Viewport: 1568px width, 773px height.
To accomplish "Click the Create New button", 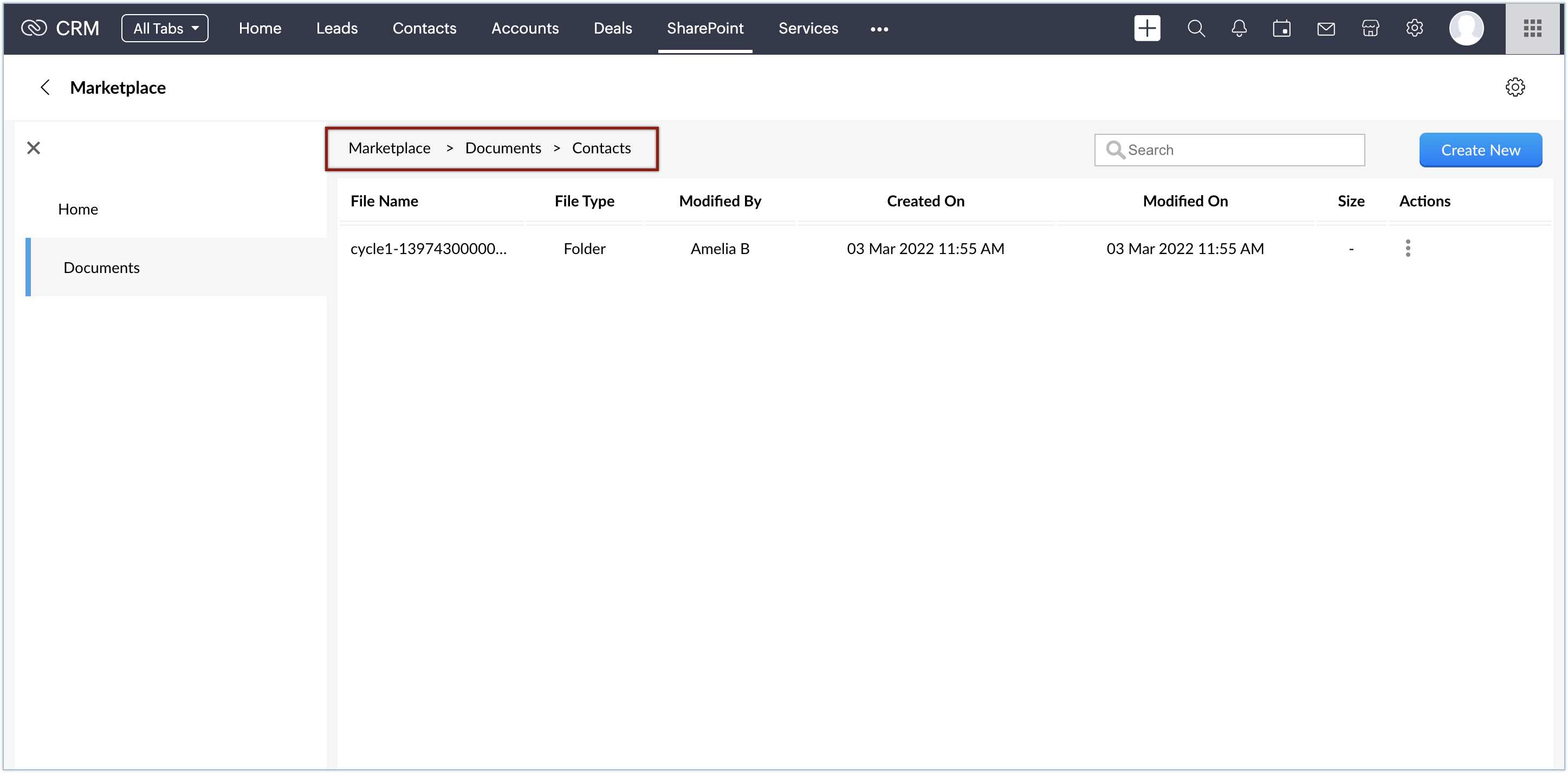I will 1480,150.
